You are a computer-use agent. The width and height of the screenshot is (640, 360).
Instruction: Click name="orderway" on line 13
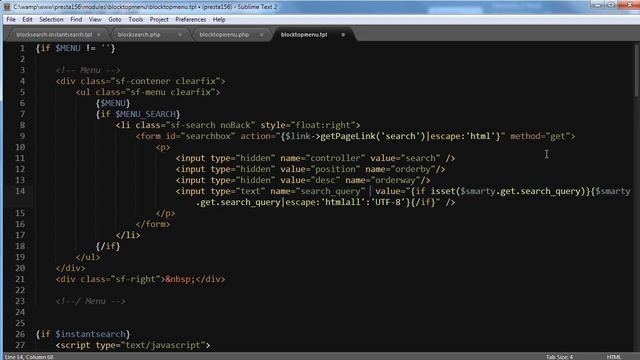tap(383, 180)
